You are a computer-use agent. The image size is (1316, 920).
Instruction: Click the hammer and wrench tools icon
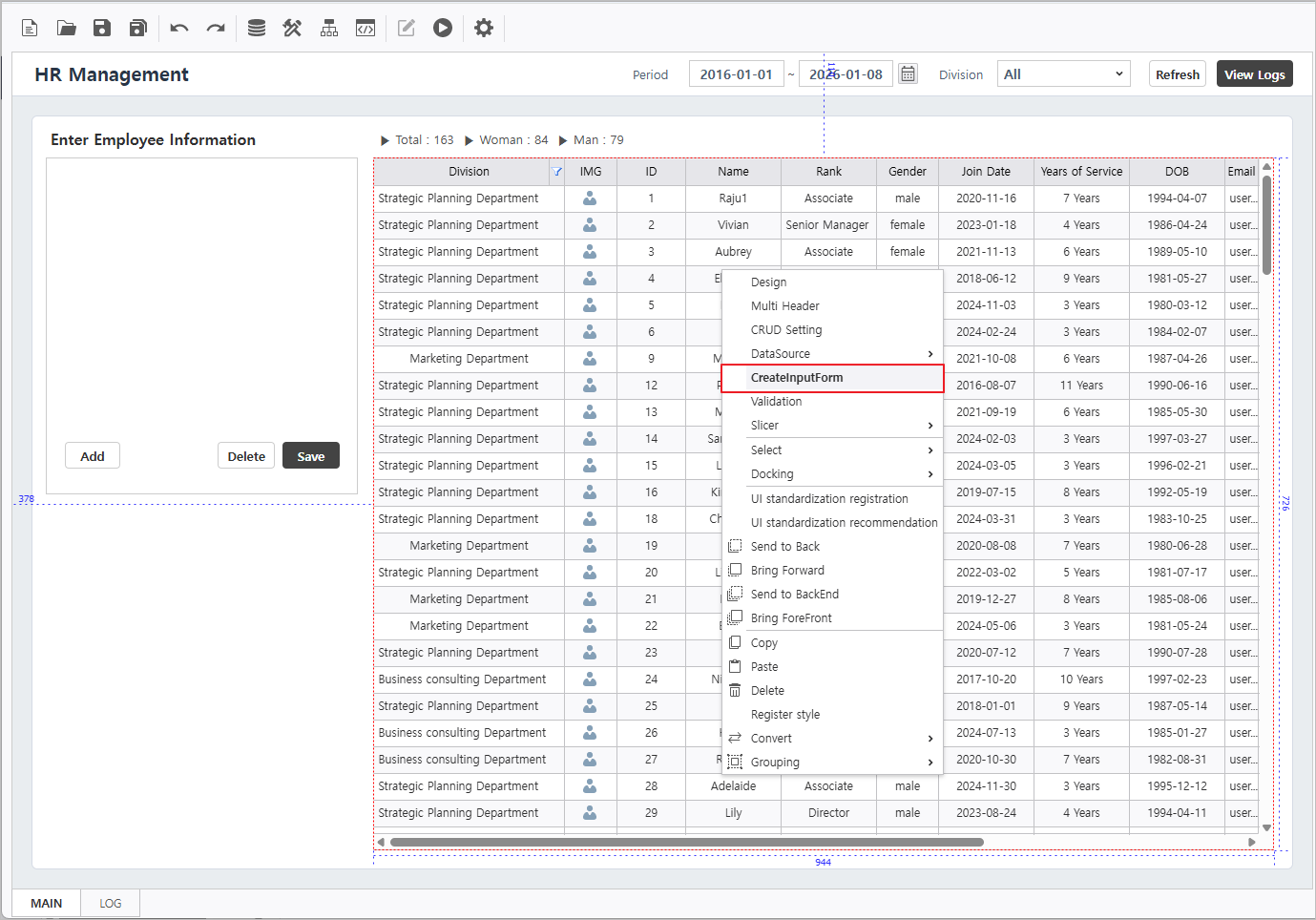coord(292,28)
